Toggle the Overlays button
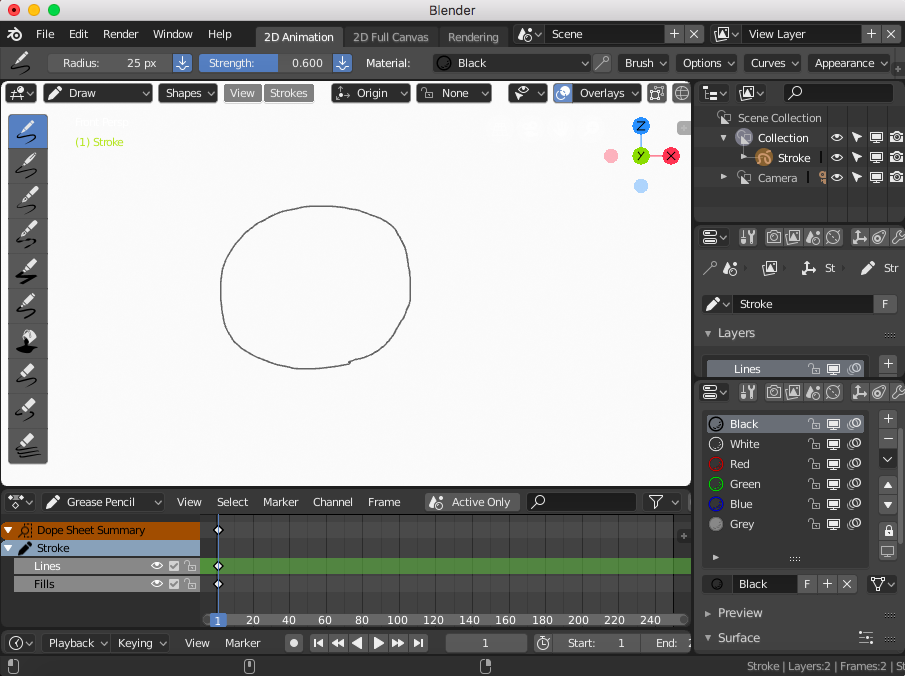905x676 pixels. tap(563, 93)
